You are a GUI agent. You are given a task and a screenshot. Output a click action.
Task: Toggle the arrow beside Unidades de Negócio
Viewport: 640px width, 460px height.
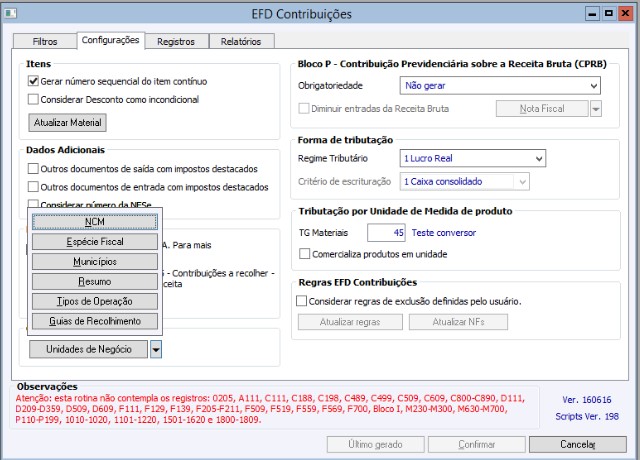click(x=156, y=349)
